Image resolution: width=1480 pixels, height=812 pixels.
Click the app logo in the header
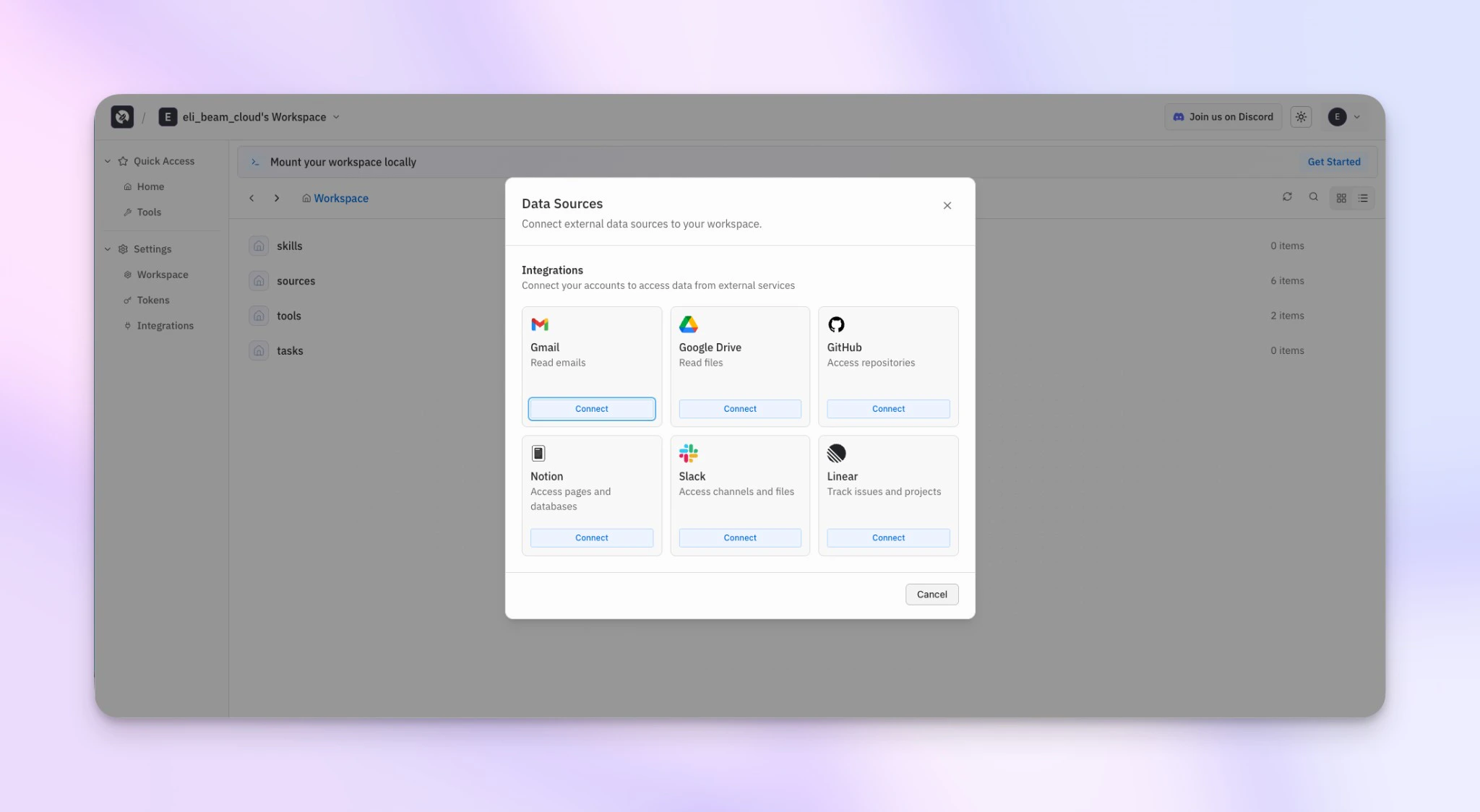point(122,117)
